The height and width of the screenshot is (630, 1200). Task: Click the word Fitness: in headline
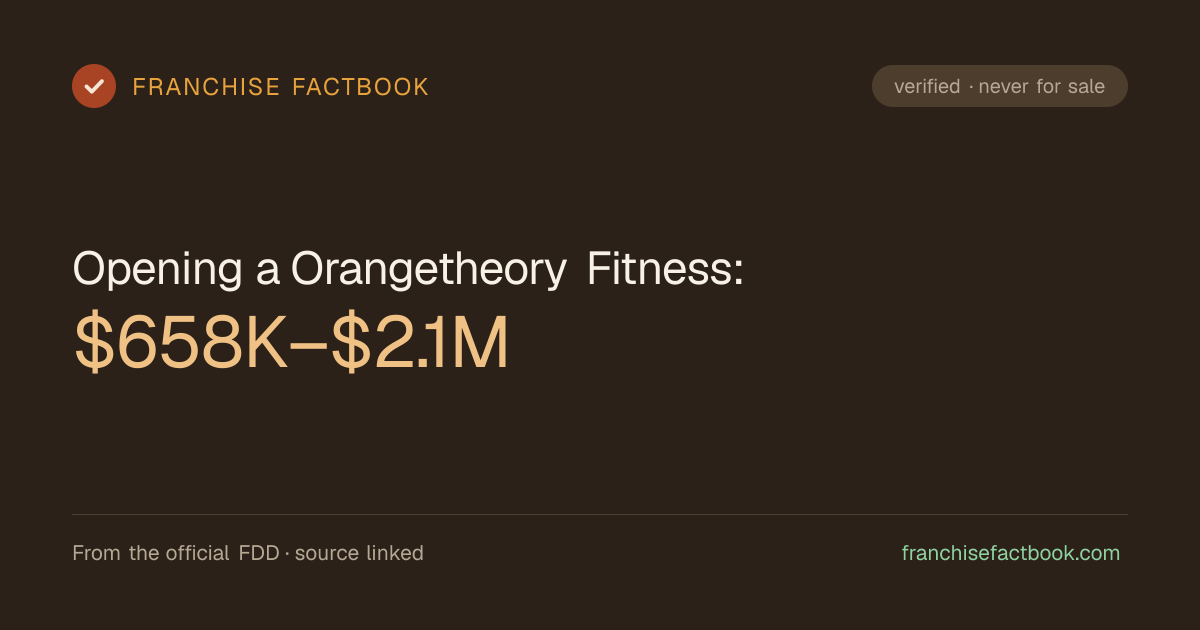[665, 269]
